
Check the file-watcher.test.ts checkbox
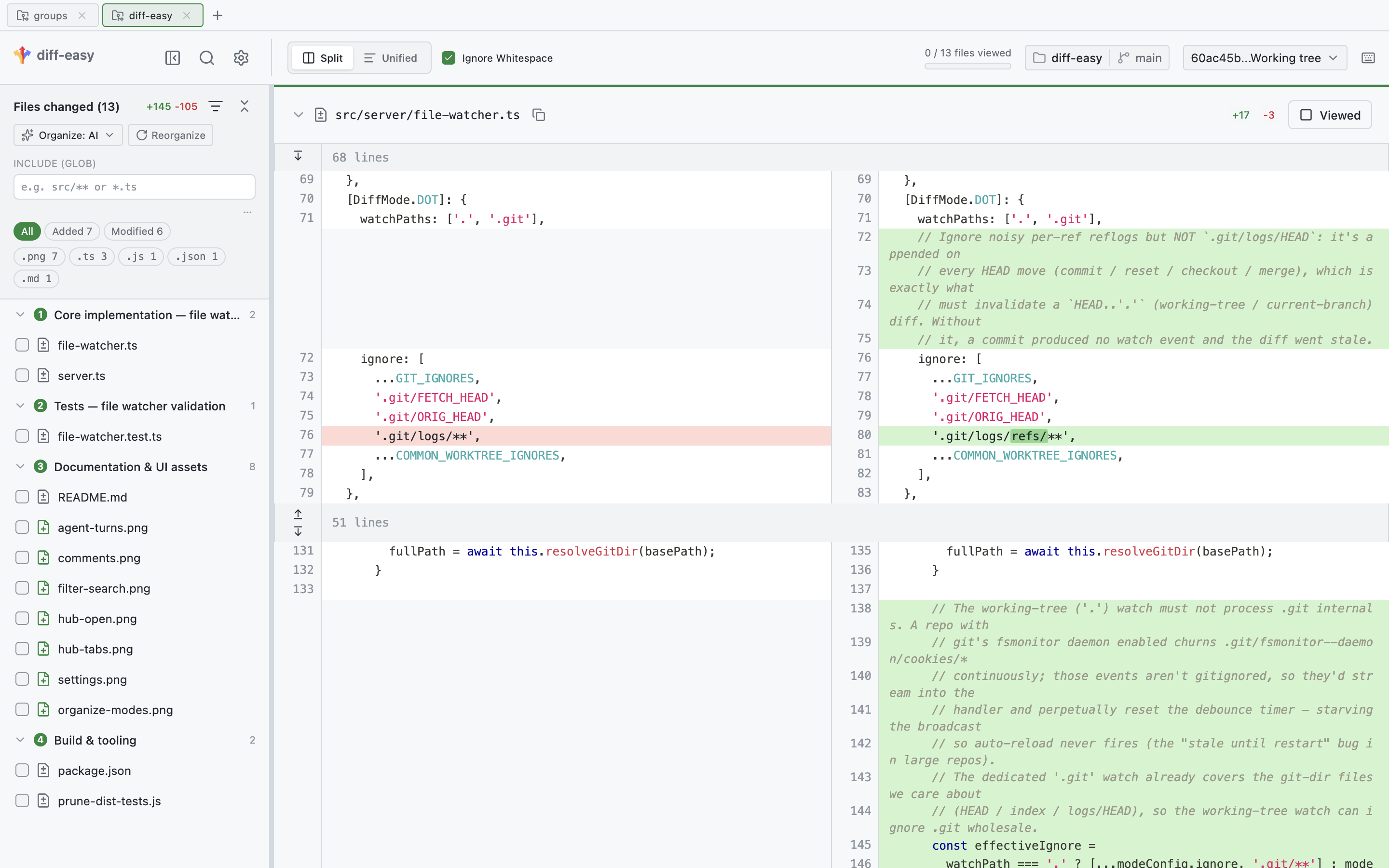[22, 436]
